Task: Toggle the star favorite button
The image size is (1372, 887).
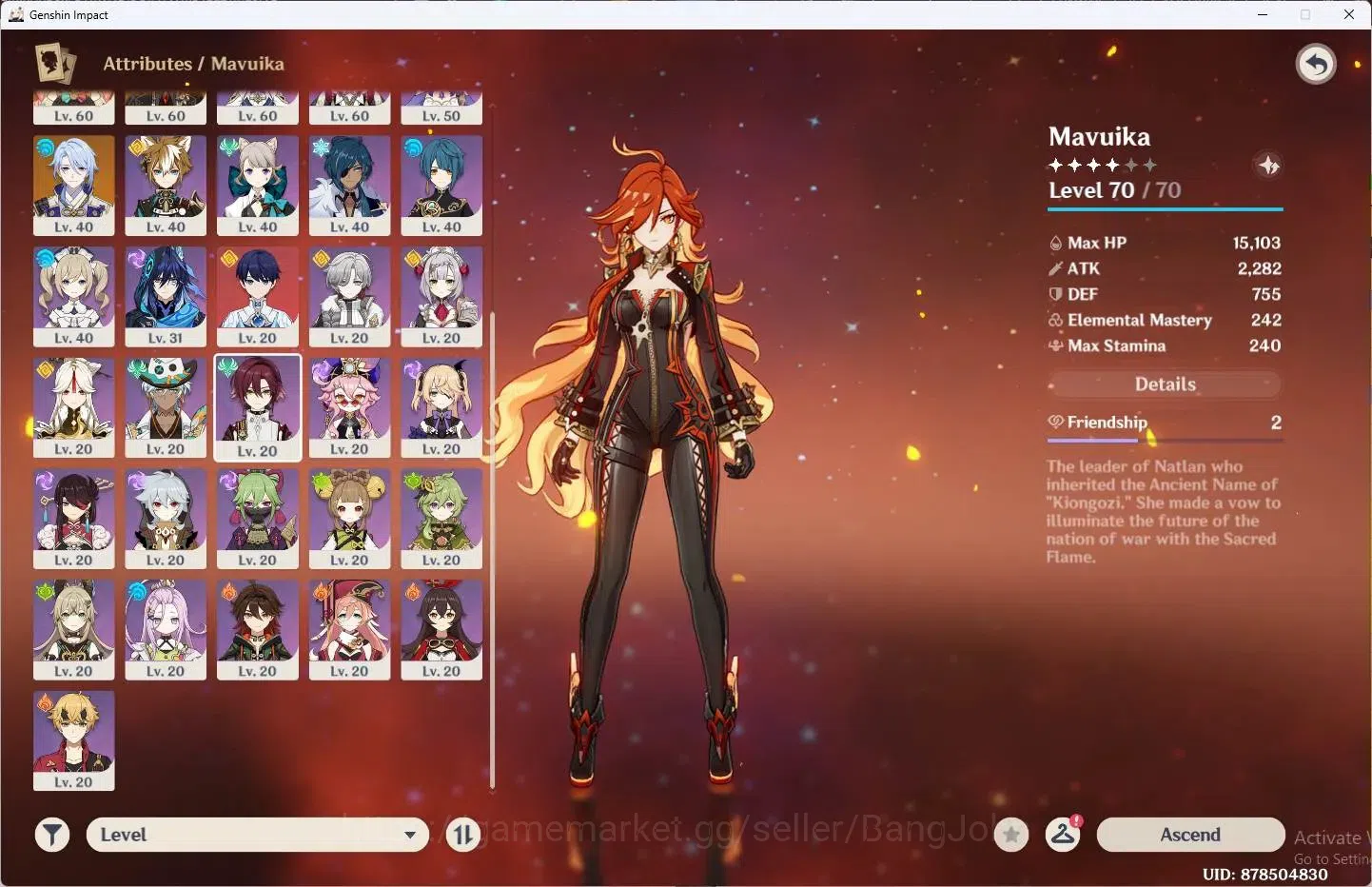Action: [1011, 835]
